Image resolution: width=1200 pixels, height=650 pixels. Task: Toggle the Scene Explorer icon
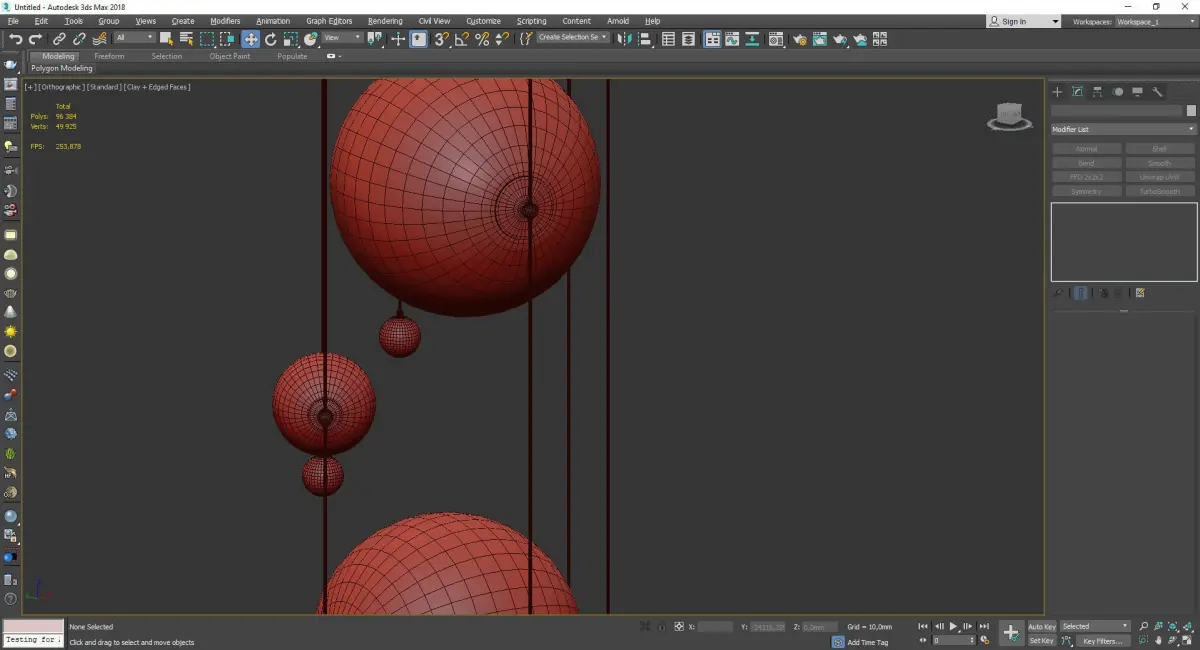pos(669,39)
